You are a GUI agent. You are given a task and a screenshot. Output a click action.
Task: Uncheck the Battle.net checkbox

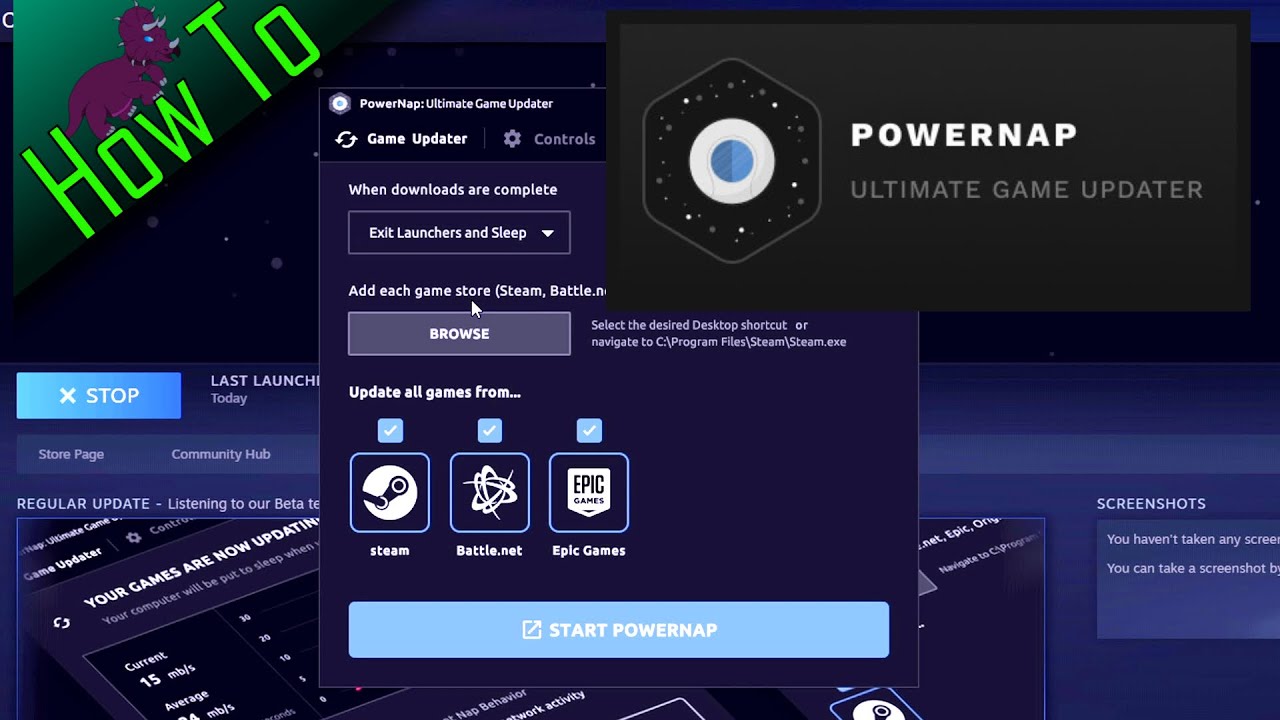(x=489, y=430)
